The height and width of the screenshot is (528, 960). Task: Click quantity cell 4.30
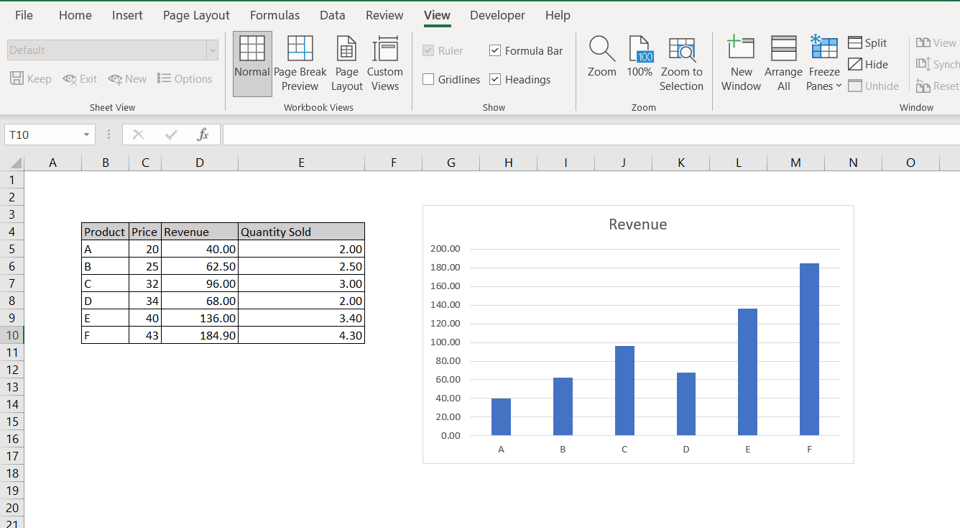click(301, 336)
